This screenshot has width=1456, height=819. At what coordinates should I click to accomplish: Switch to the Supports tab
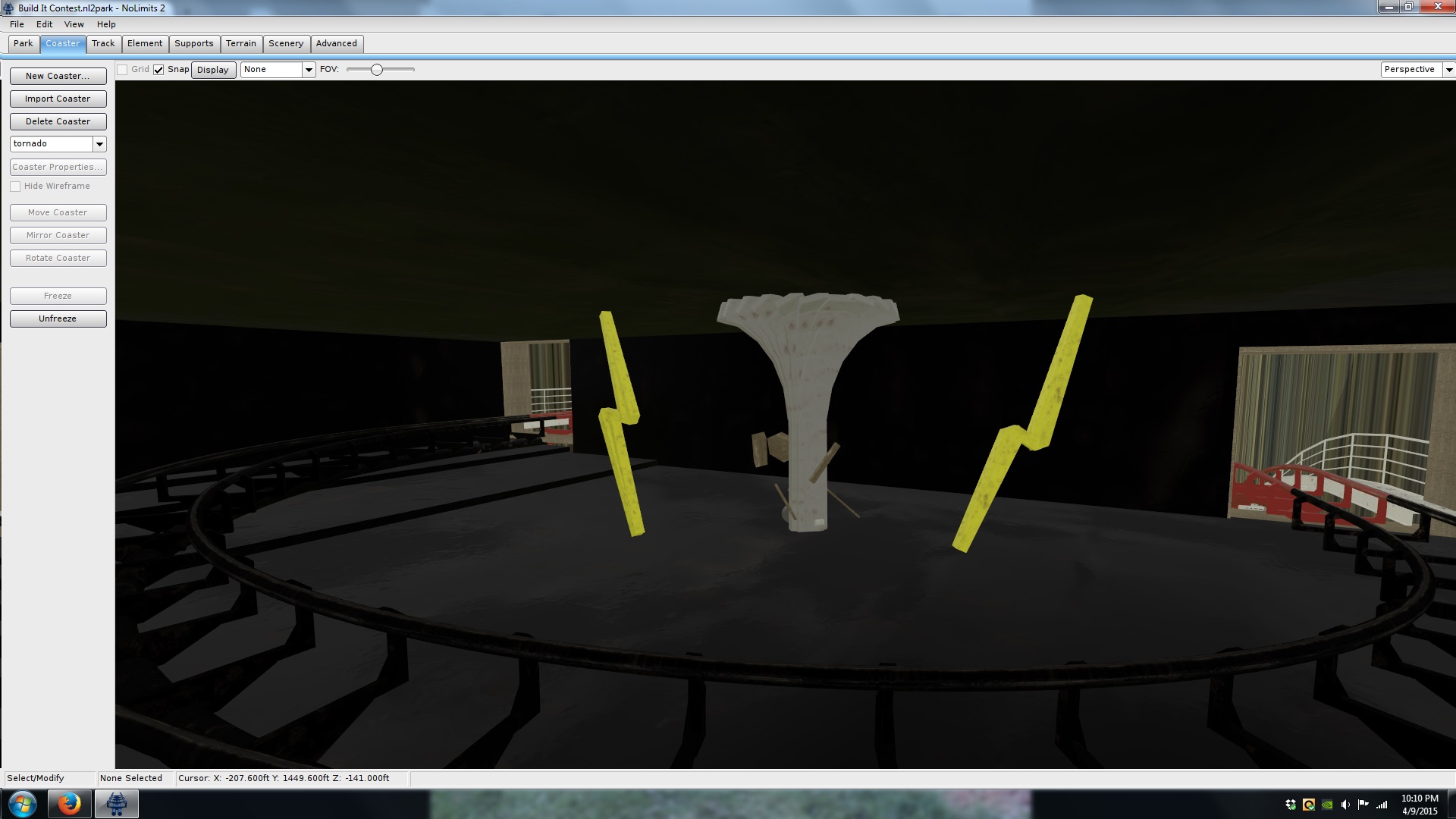(x=193, y=44)
